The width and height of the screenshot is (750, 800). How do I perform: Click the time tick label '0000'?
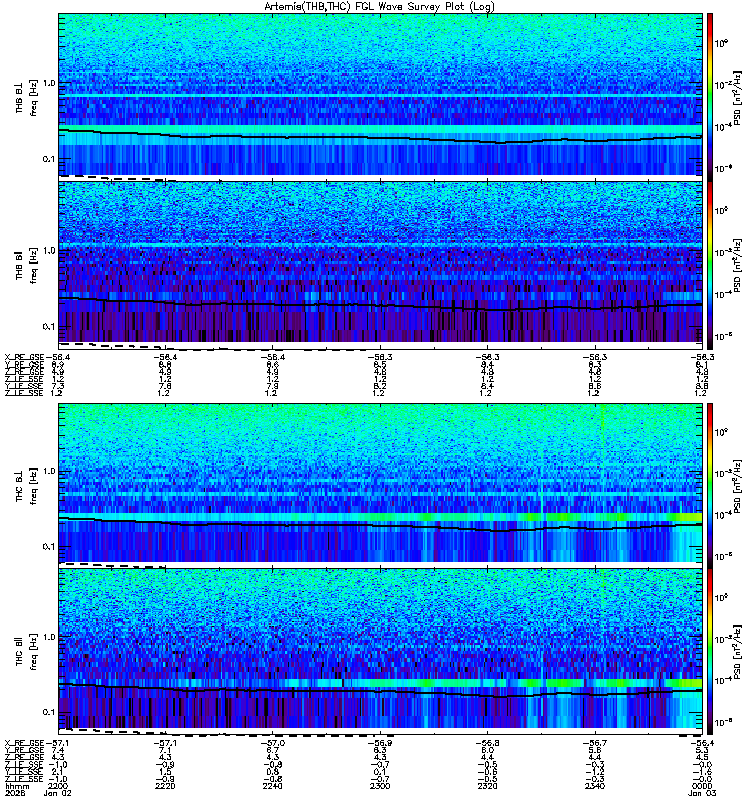pyautogui.click(x=702, y=786)
